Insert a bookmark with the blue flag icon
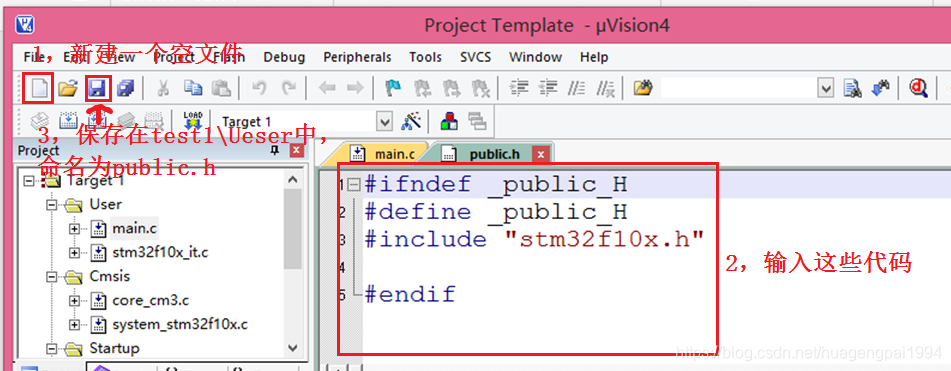 393,89
